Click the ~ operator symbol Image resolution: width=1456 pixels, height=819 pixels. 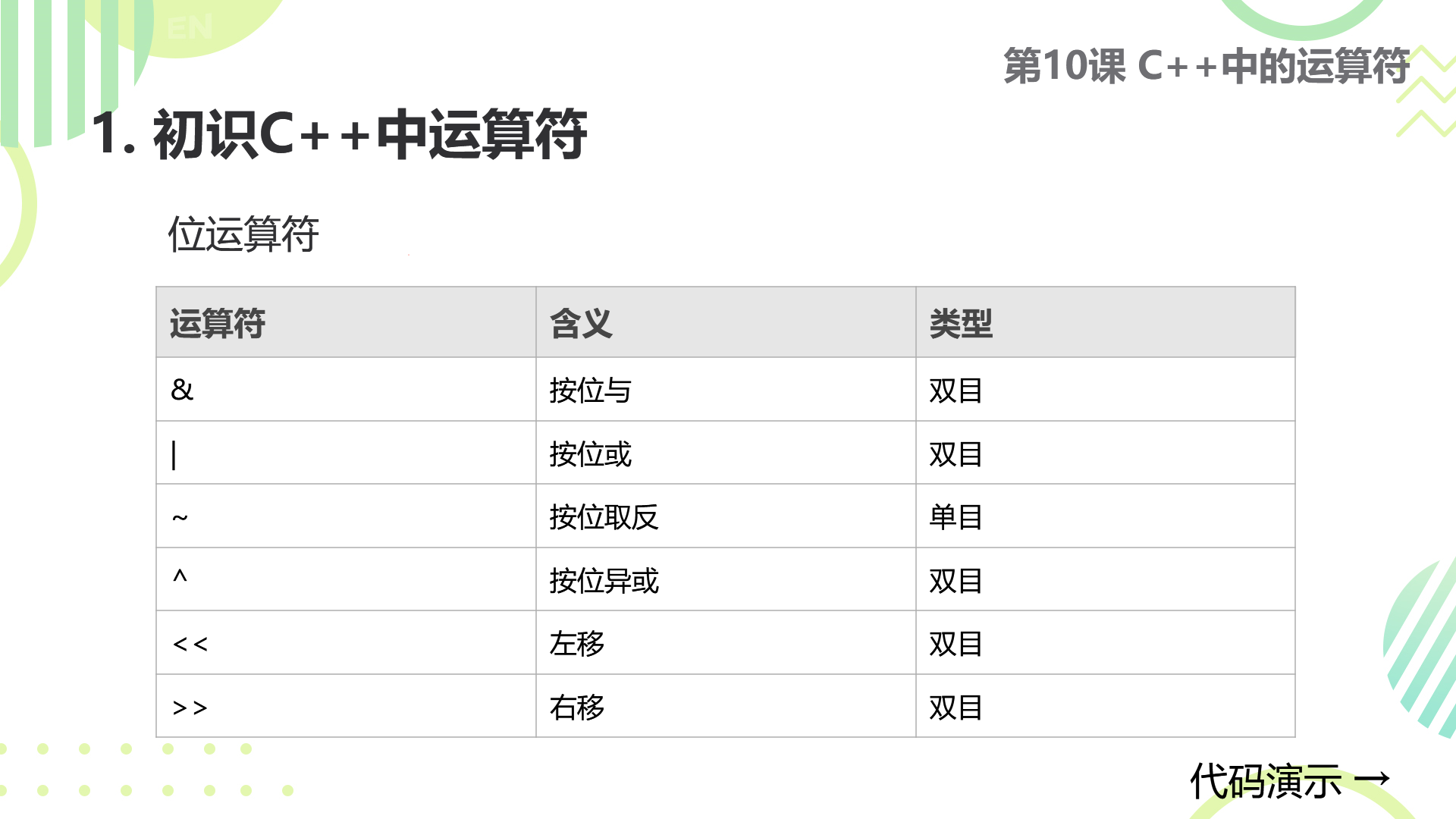tap(180, 519)
